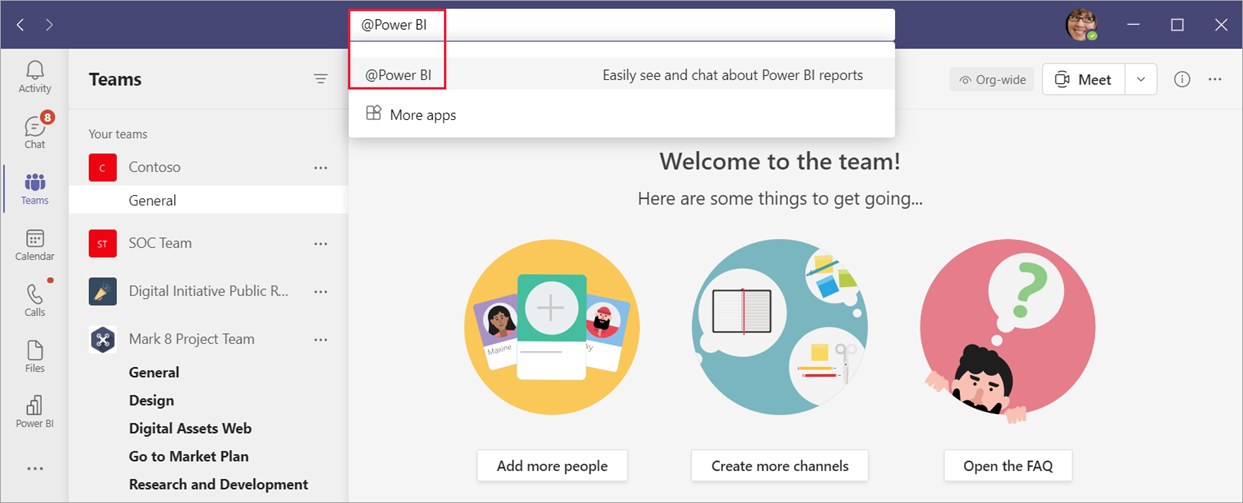The image size is (1243, 503).
Task: Go back with the left arrow
Action: pos(20,24)
